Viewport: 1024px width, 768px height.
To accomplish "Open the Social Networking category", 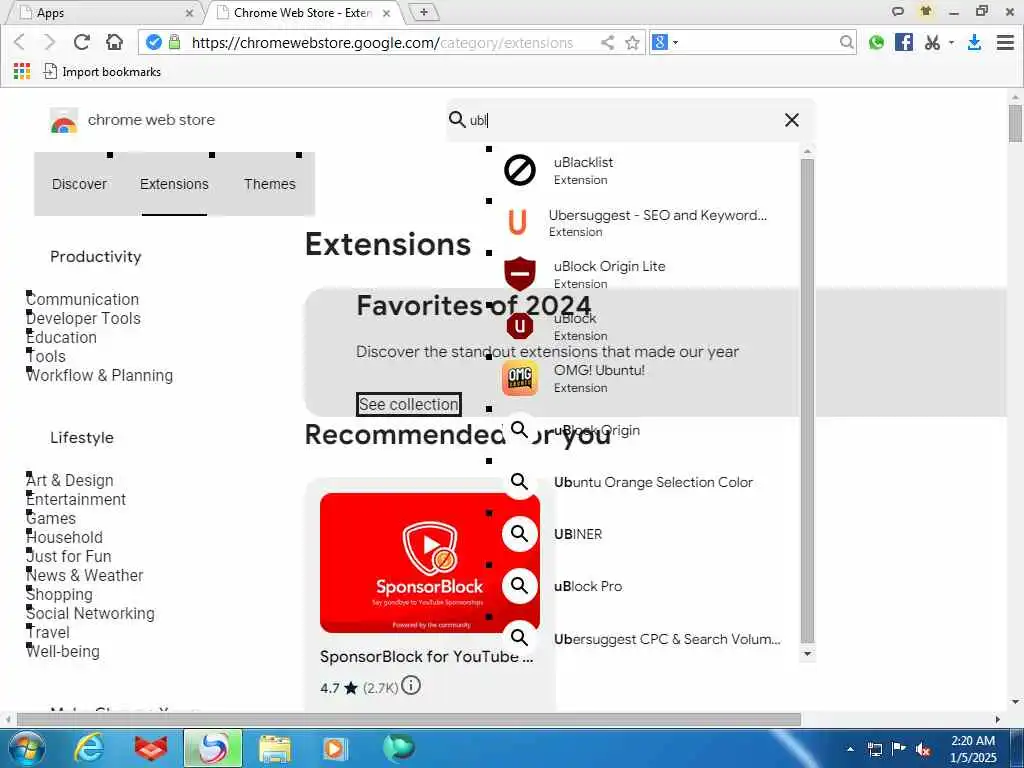I will (x=90, y=613).
